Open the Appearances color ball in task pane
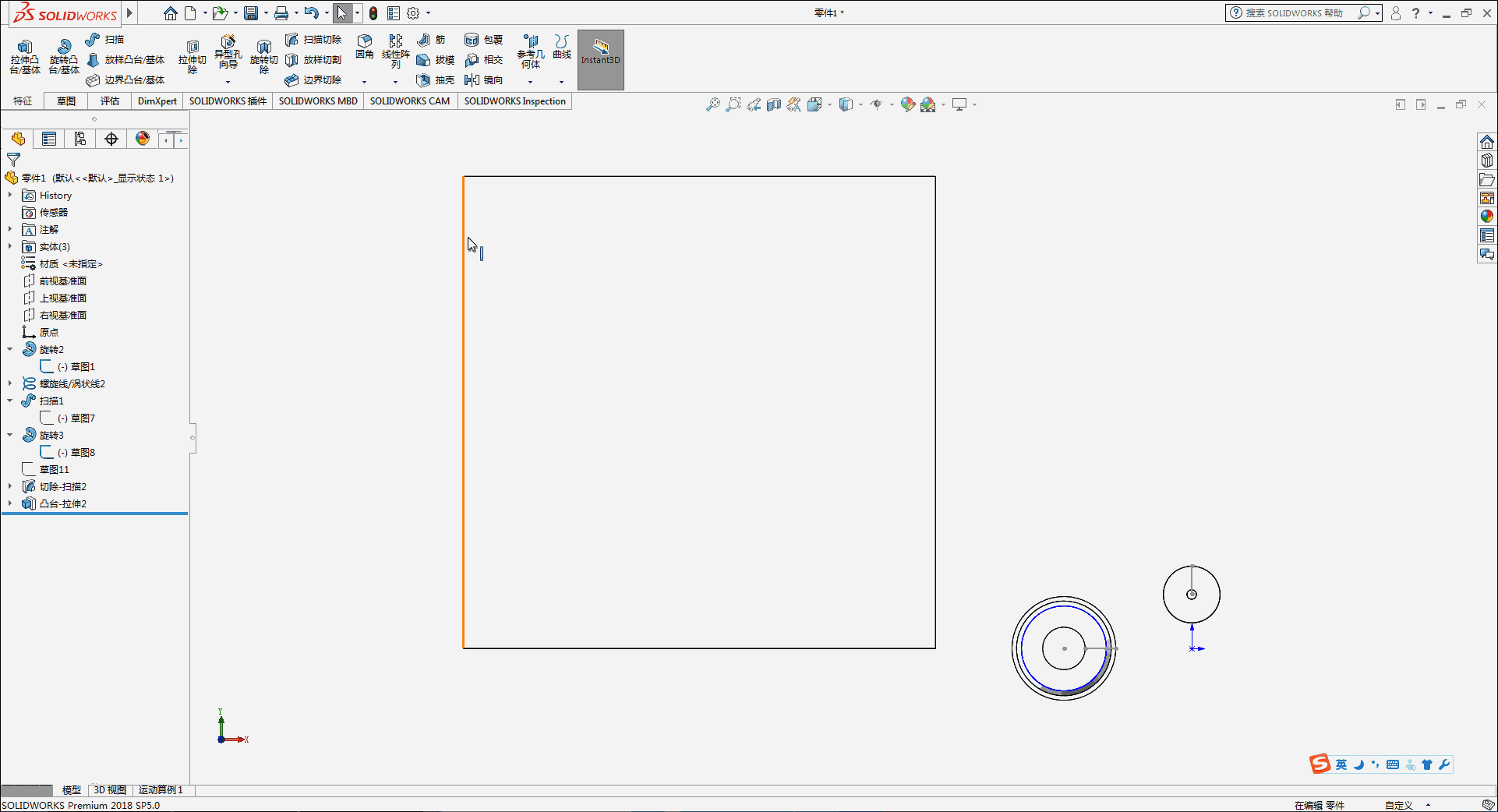 1487,217
